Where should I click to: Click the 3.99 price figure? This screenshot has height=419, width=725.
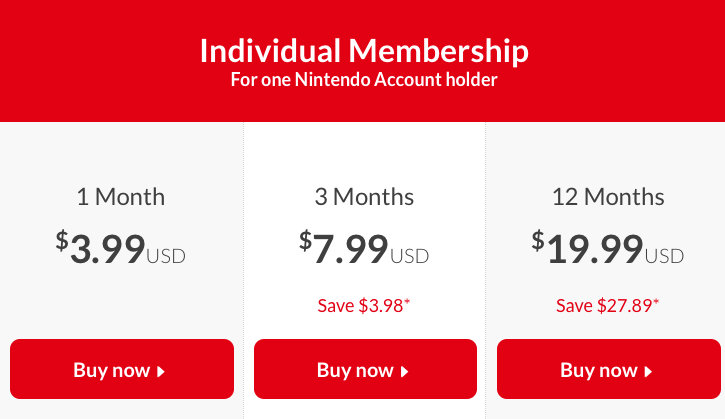(107, 248)
